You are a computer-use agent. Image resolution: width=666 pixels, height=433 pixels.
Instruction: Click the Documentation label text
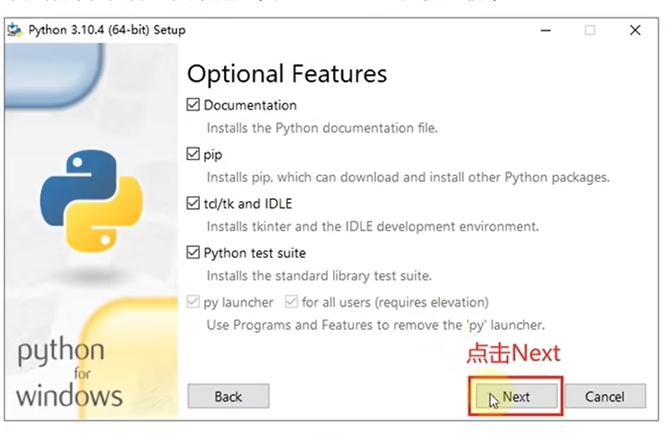250,105
